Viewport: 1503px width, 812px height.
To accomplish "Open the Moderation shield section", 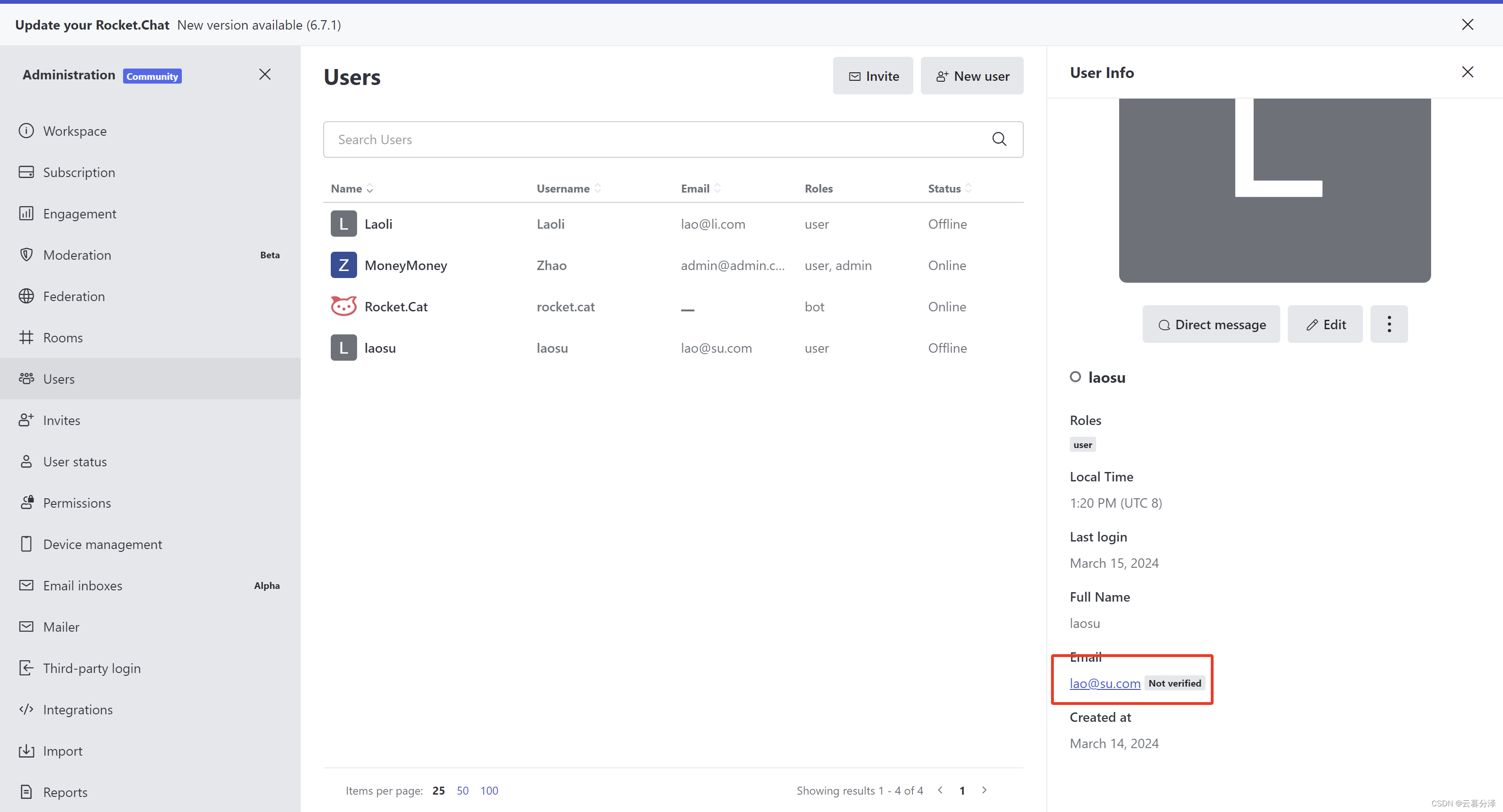I will tap(77, 255).
